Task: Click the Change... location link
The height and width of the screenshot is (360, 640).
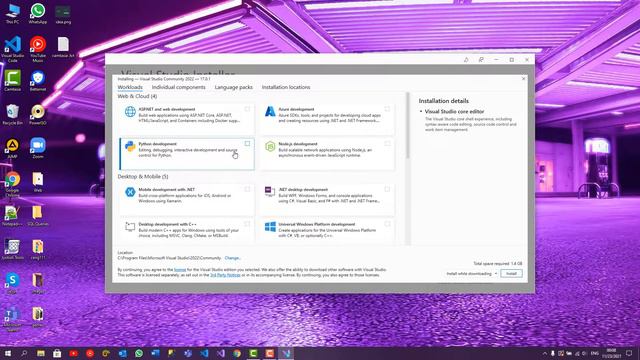Action: click(x=233, y=258)
